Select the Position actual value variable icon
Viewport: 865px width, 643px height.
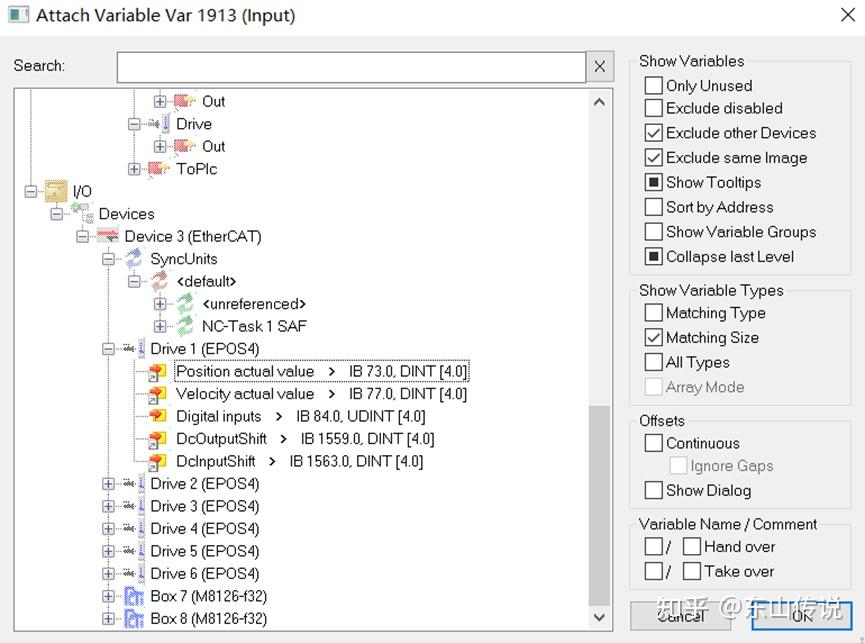(x=158, y=371)
